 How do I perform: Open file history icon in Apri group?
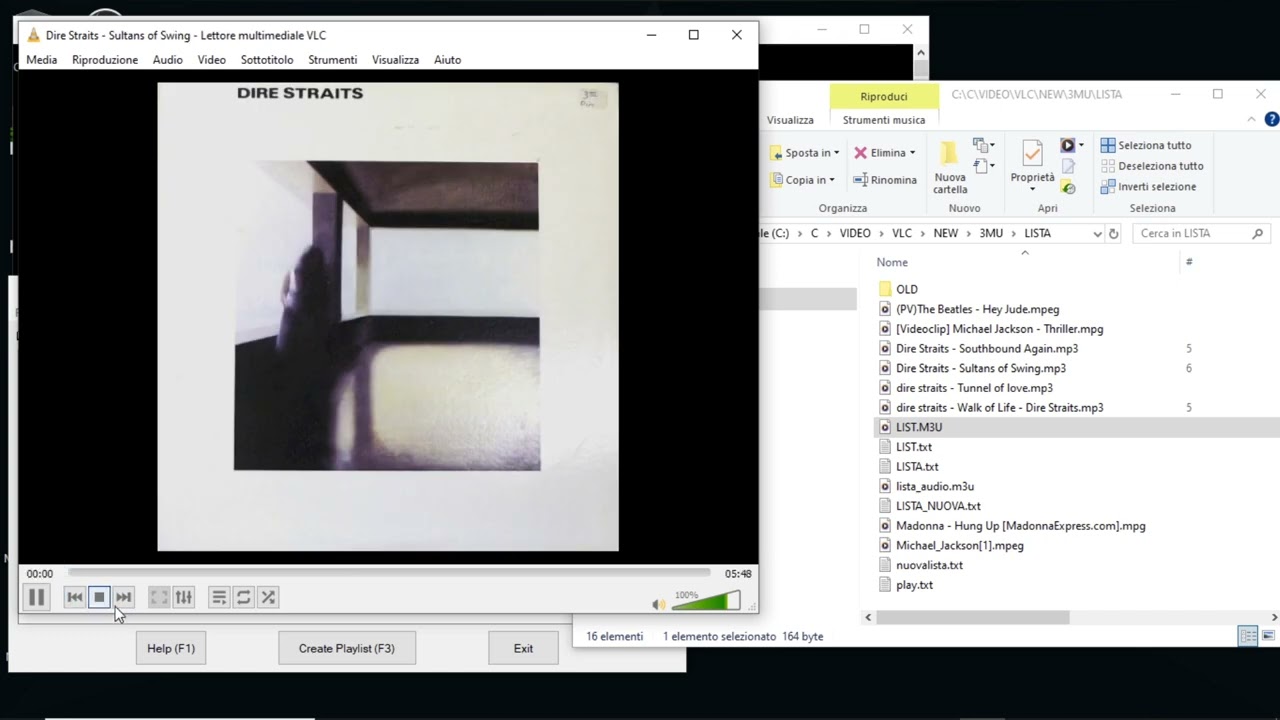pyautogui.click(x=1068, y=187)
